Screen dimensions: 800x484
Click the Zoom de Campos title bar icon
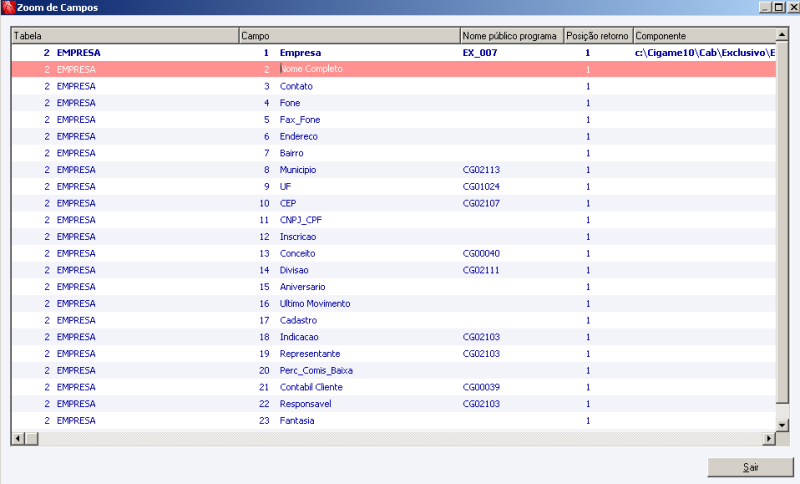coord(8,7)
